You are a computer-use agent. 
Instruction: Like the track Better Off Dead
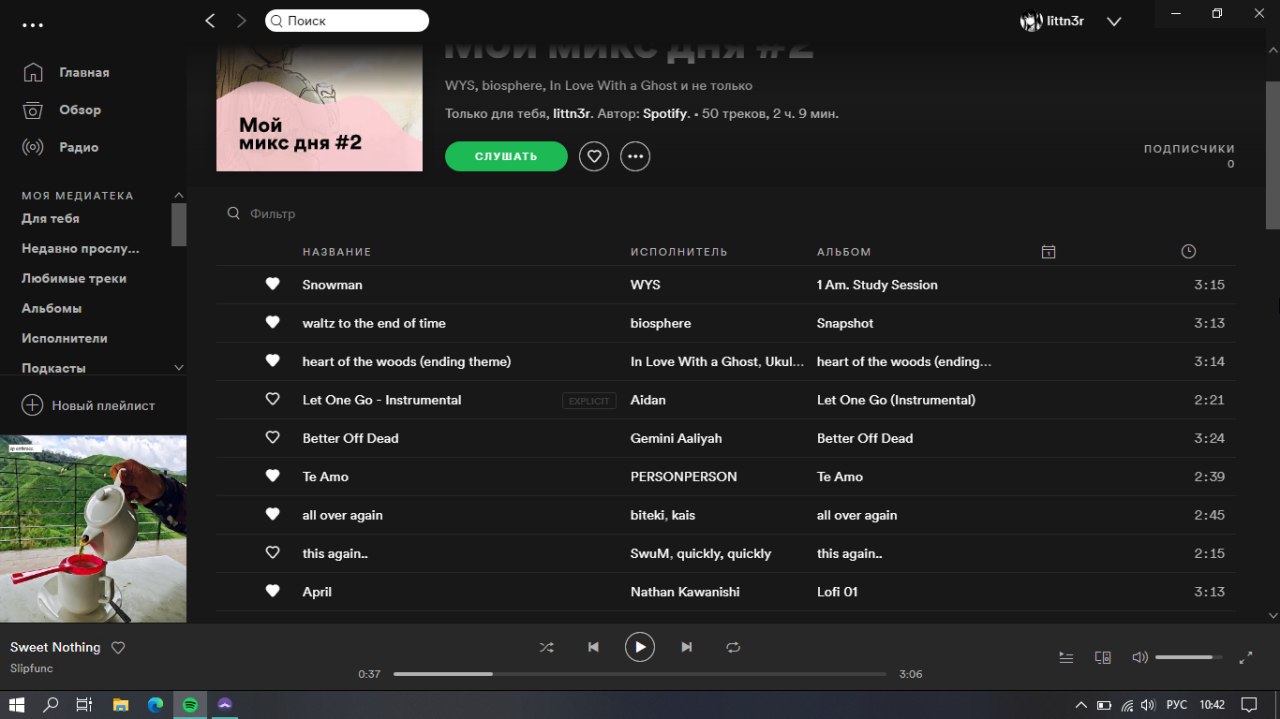(x=272, y=437)
